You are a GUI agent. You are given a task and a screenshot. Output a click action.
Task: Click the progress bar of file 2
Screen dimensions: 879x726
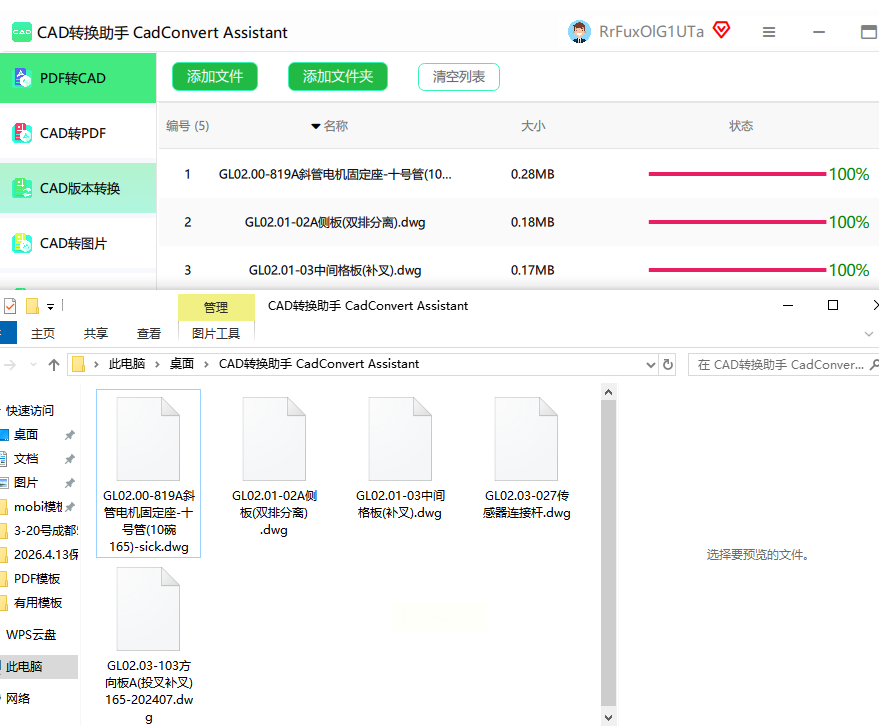coord(737,222)
